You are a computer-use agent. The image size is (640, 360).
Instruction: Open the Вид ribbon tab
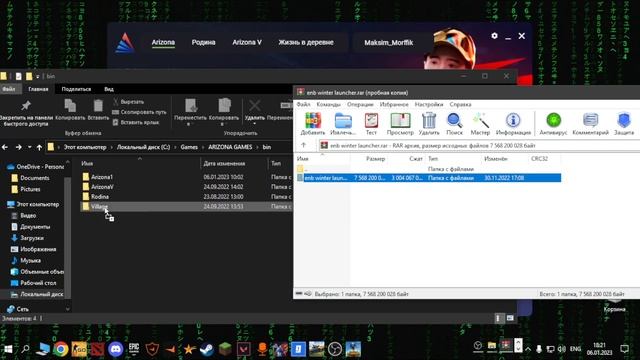(x=109, y=89)
